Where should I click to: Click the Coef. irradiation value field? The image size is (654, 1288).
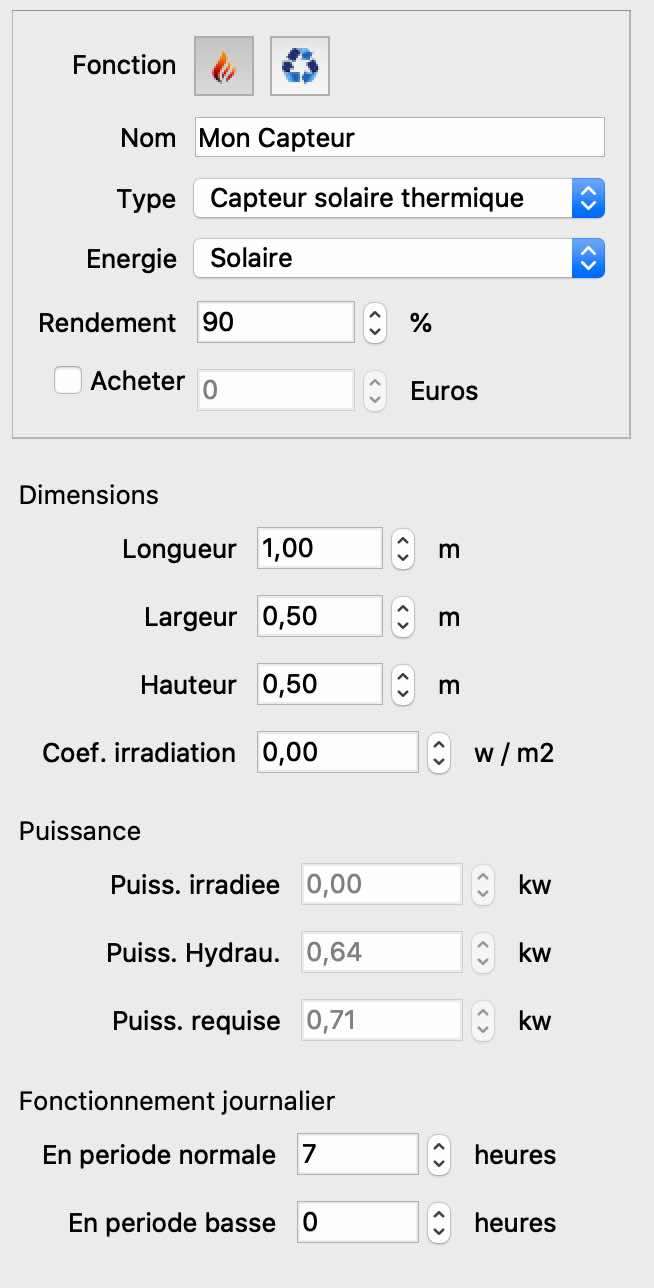click(x=337, y=752)
